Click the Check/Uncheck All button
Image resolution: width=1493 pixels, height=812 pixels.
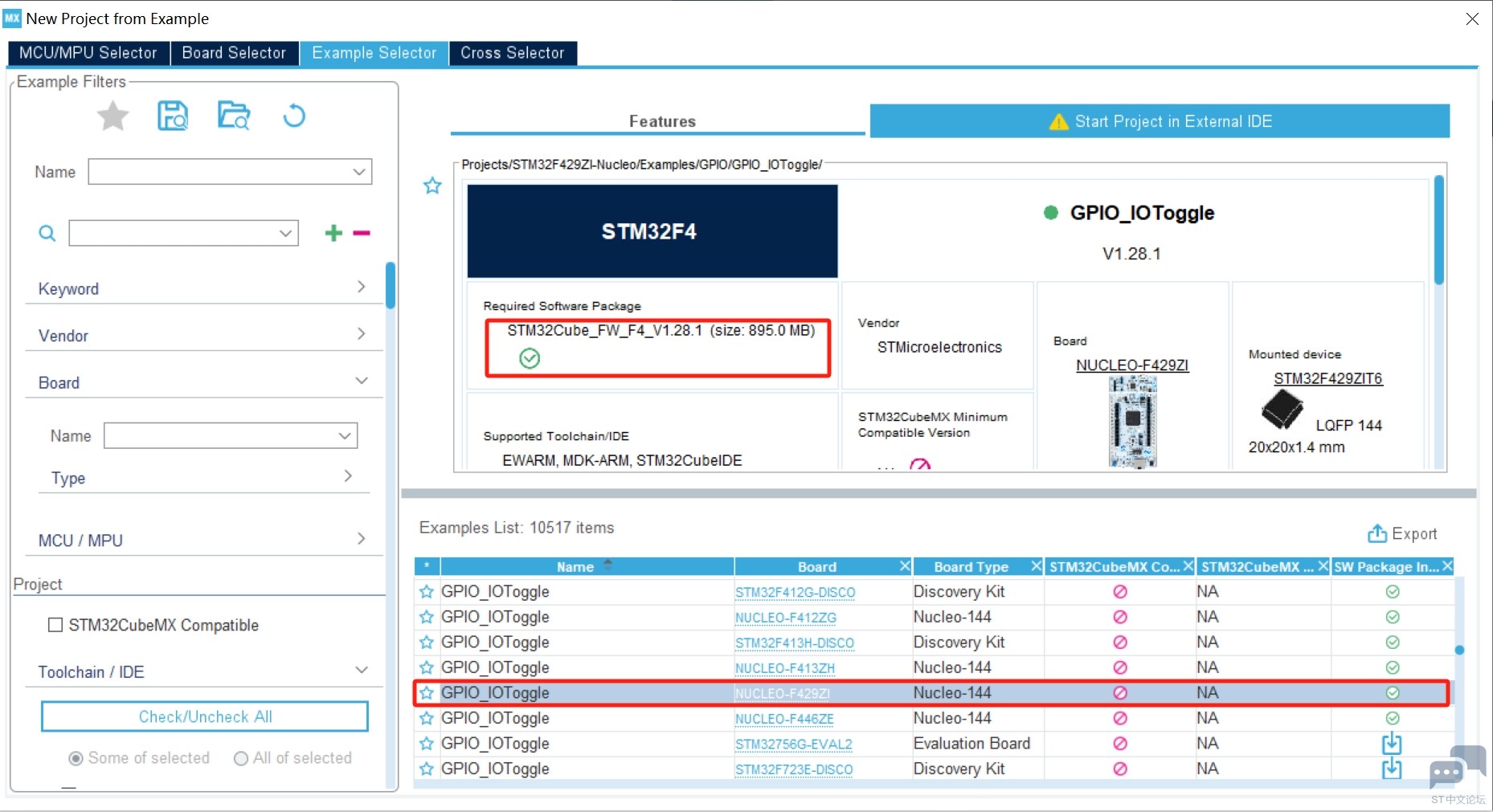point(205,716)
